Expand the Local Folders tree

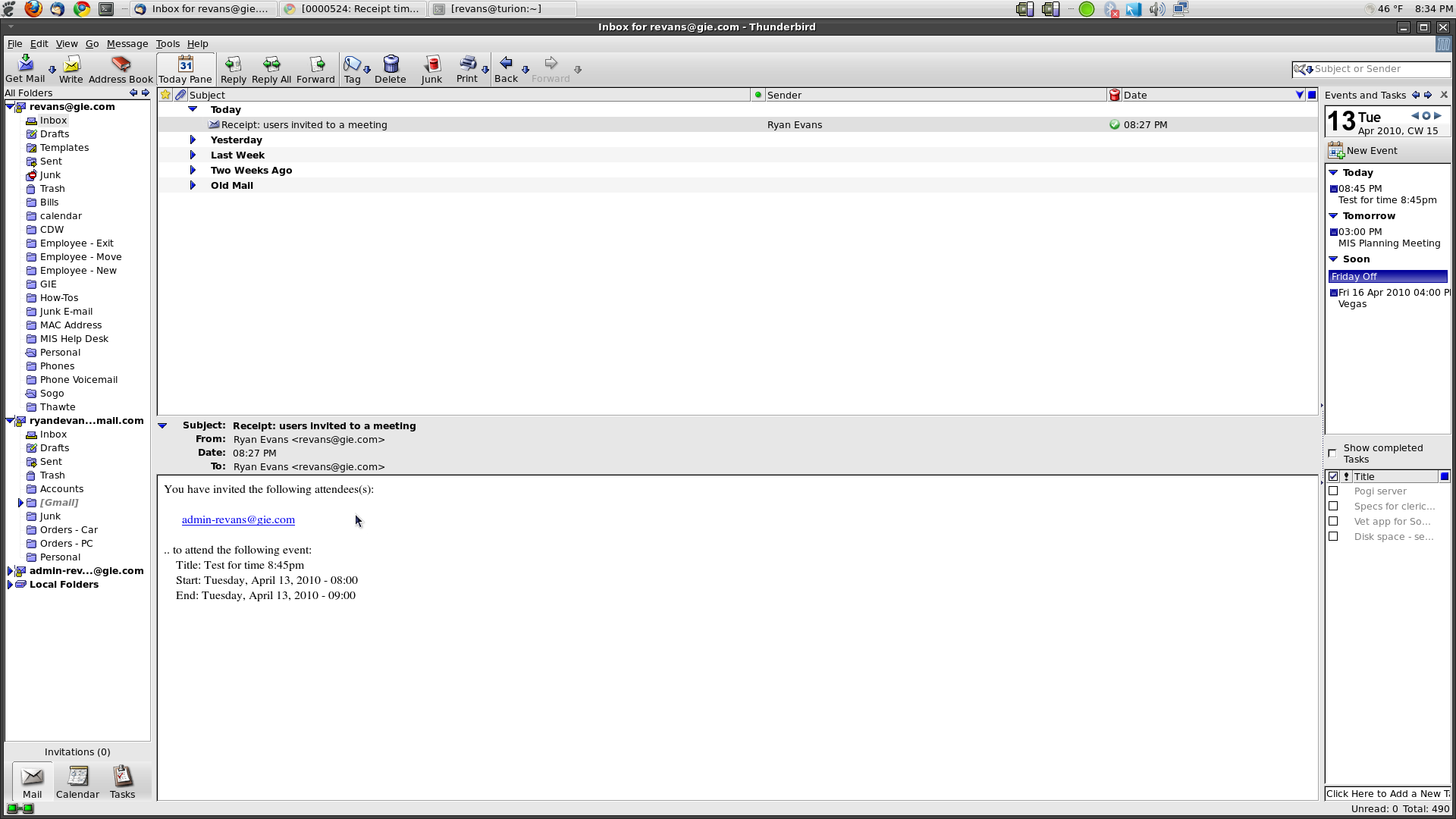(x=10, y=585)
